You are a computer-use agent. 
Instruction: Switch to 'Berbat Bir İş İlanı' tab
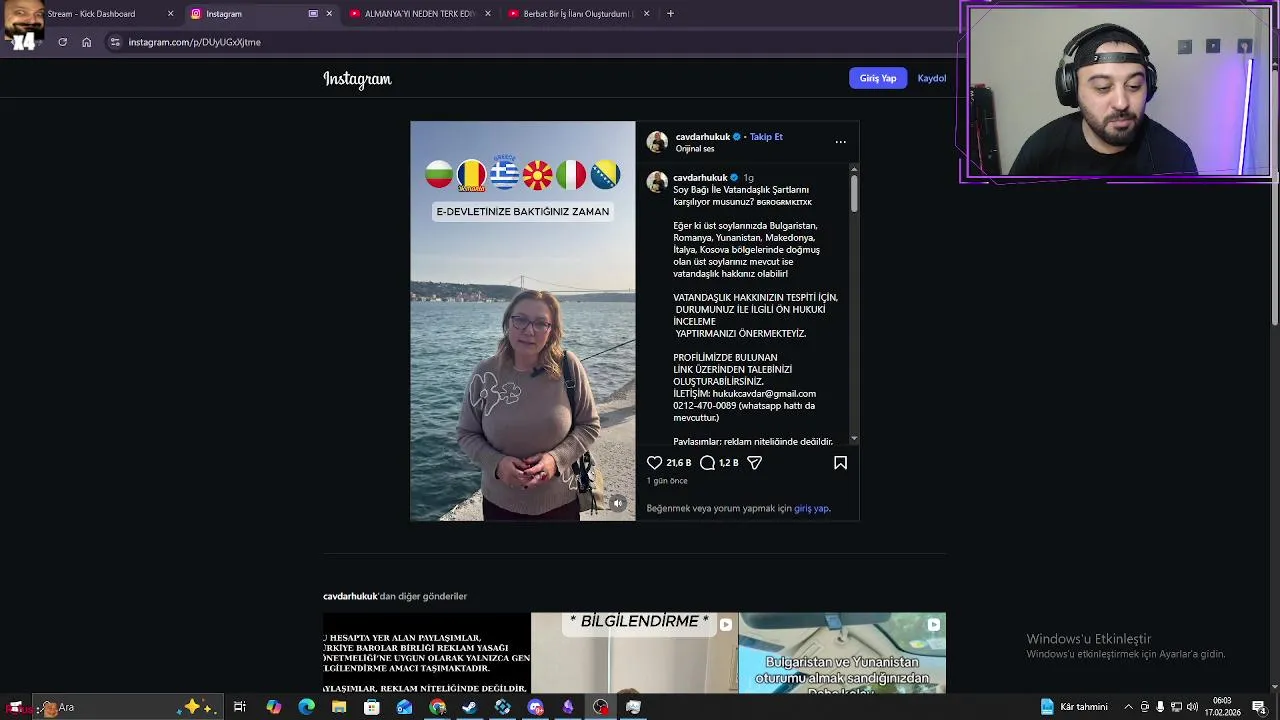tap(578, 14)
